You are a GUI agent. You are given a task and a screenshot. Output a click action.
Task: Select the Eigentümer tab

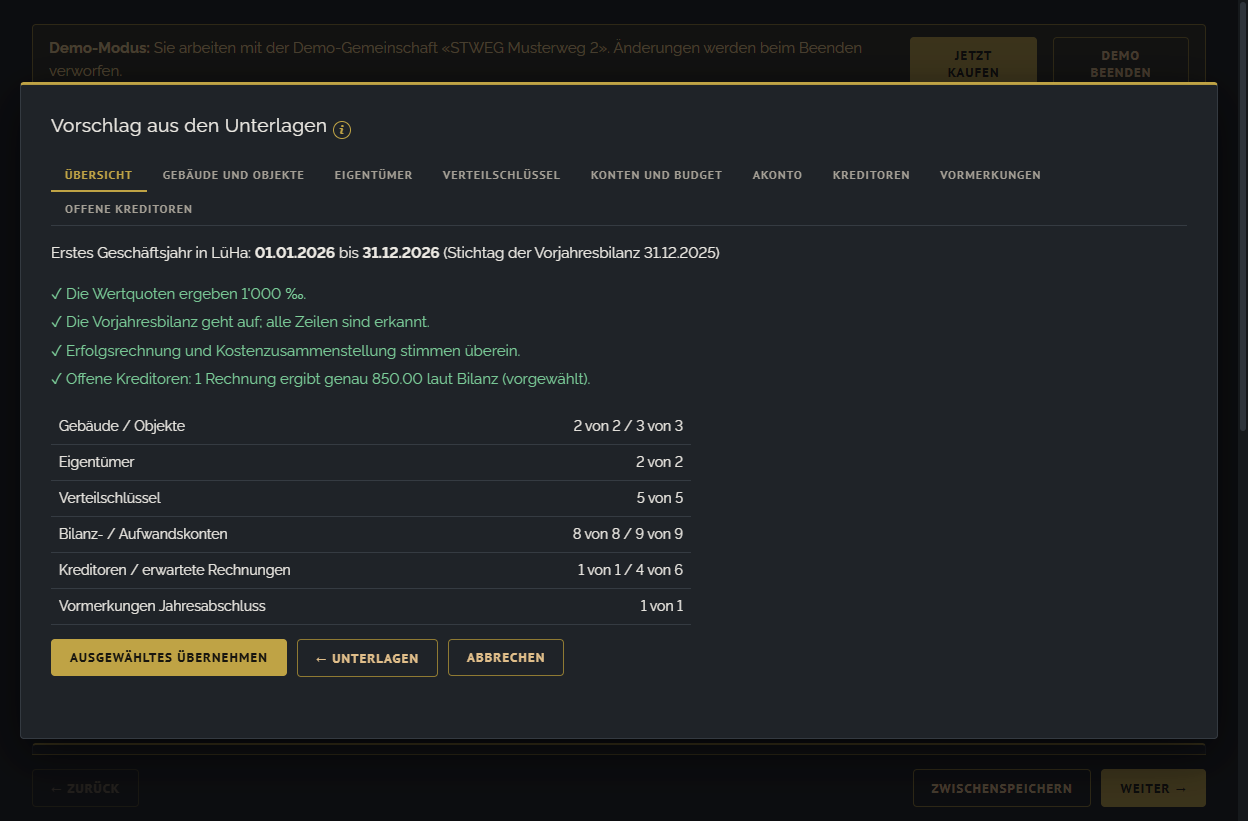tap(373, 175)
